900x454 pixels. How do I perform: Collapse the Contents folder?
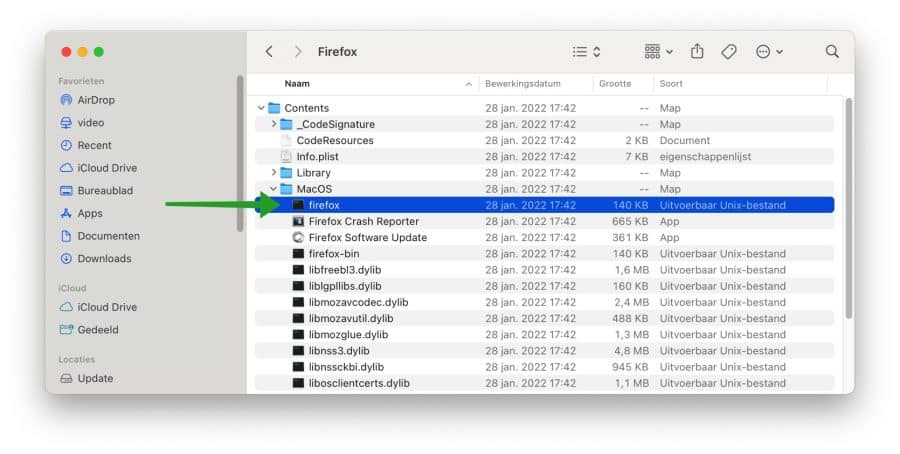tap(261, 108)
